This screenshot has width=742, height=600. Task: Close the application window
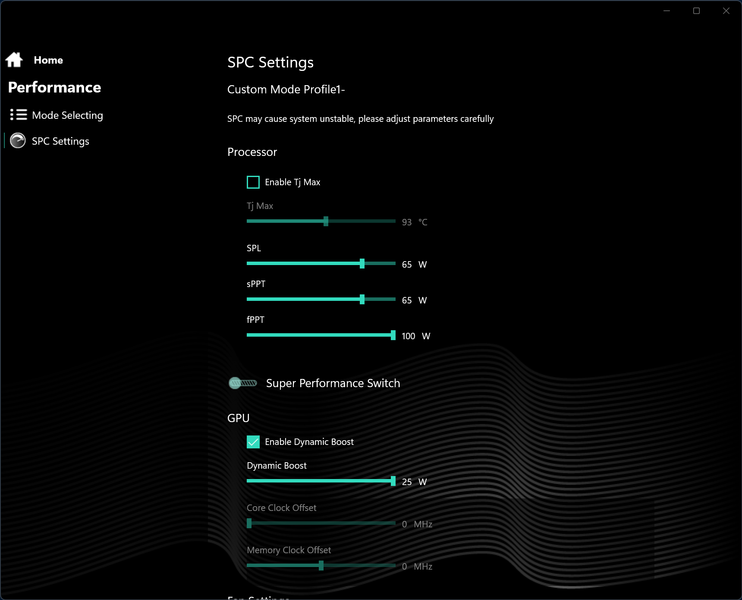[x=726, y=10]
